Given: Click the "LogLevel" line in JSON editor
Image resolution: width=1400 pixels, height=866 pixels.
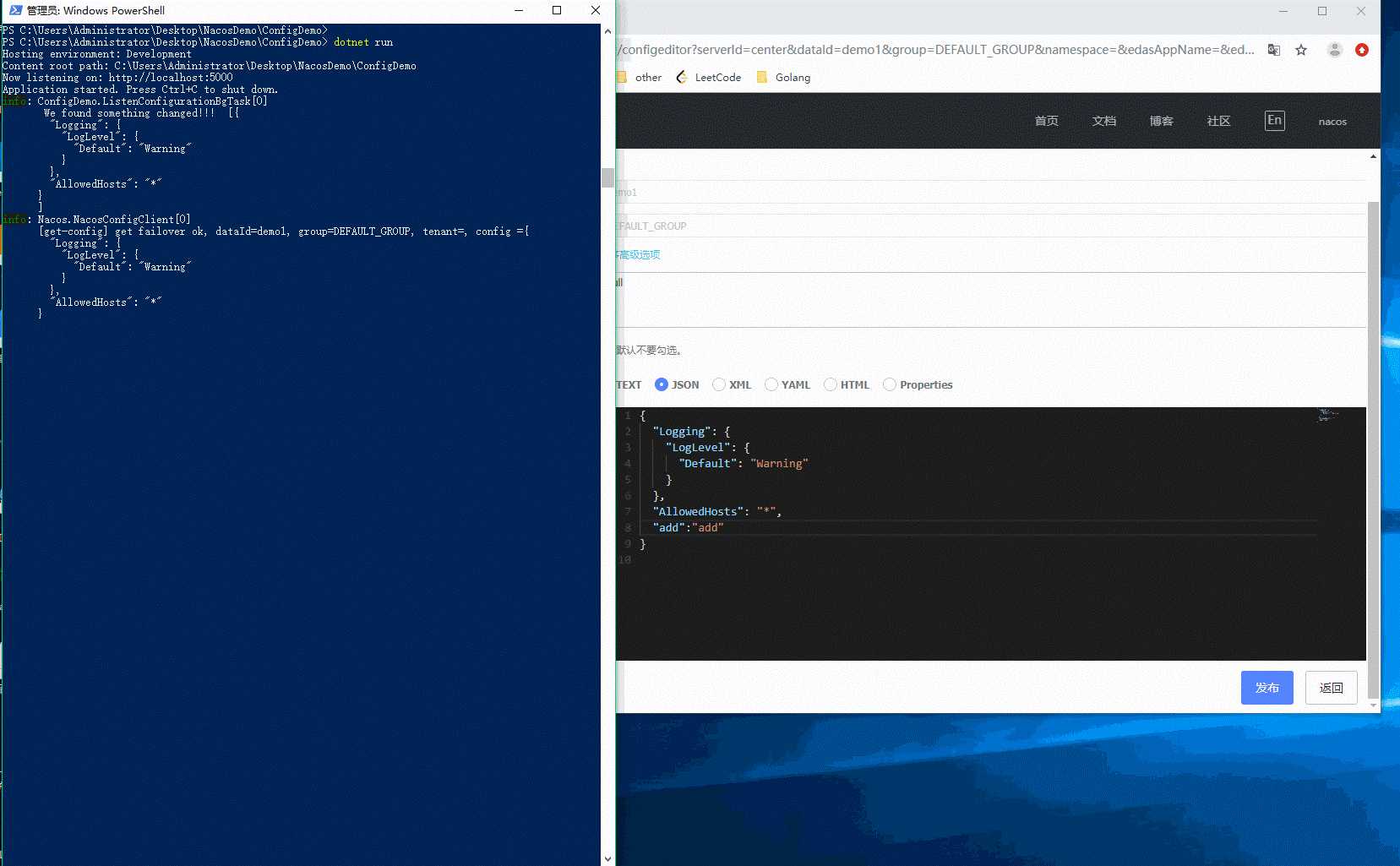Looking at the screenshot, I should (707, 447).
